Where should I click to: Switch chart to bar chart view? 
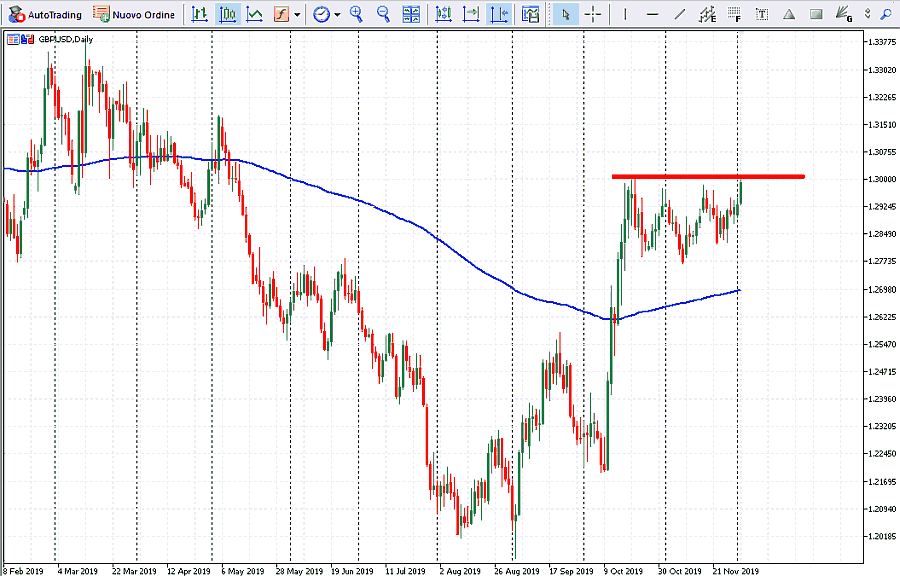point(200,14)
